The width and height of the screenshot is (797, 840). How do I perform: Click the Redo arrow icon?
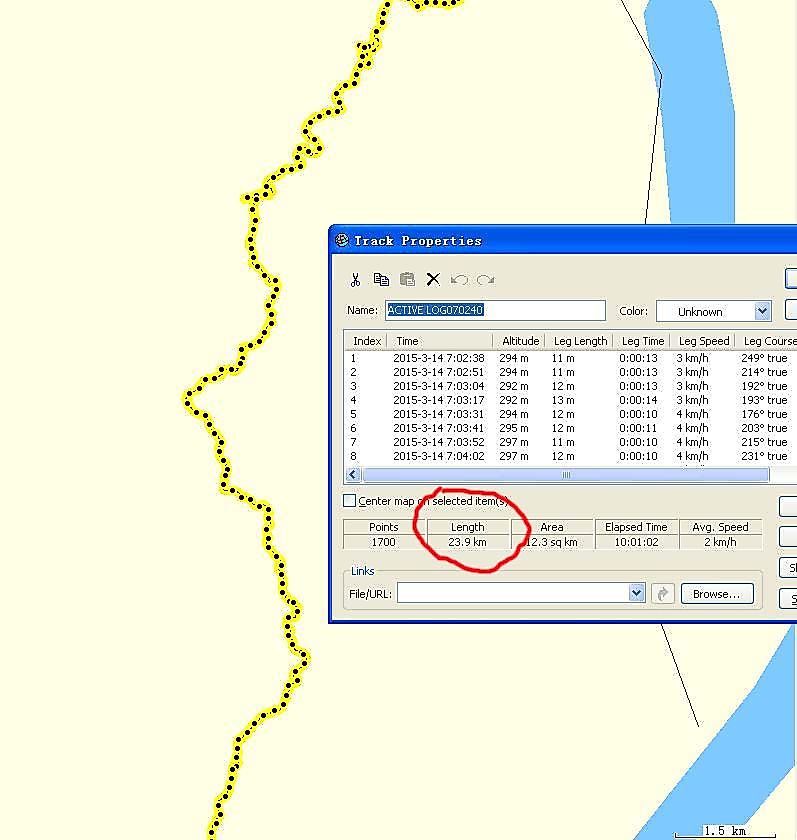[485, 280]
